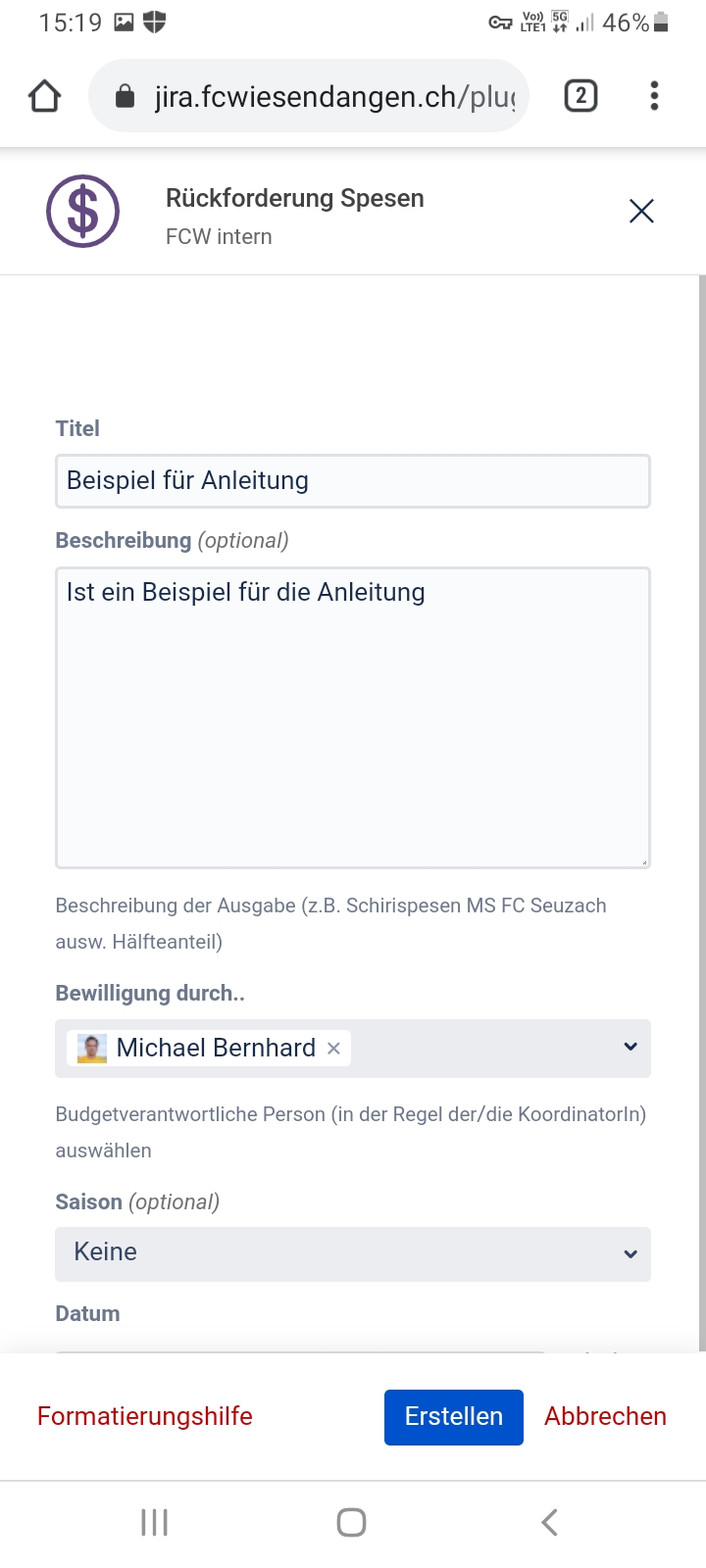Open the Formatierungshilfe link

pos(145,1416)
